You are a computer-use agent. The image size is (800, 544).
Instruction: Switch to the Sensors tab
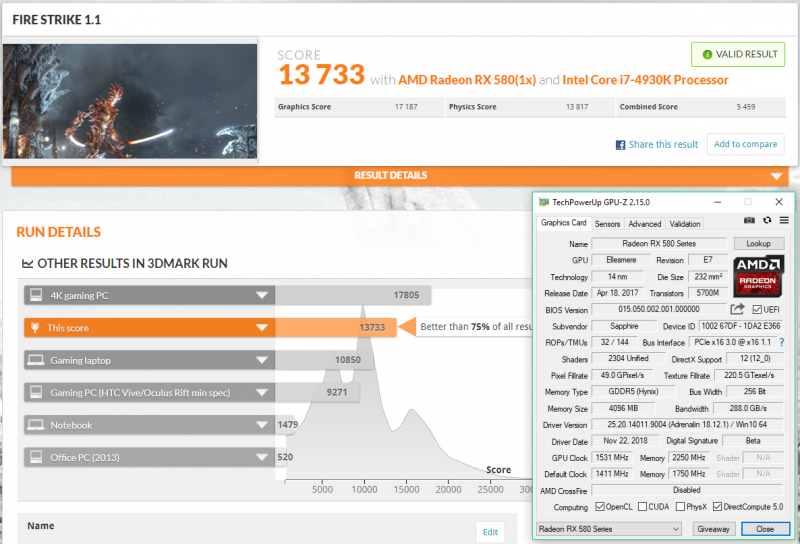click(607, 224)
